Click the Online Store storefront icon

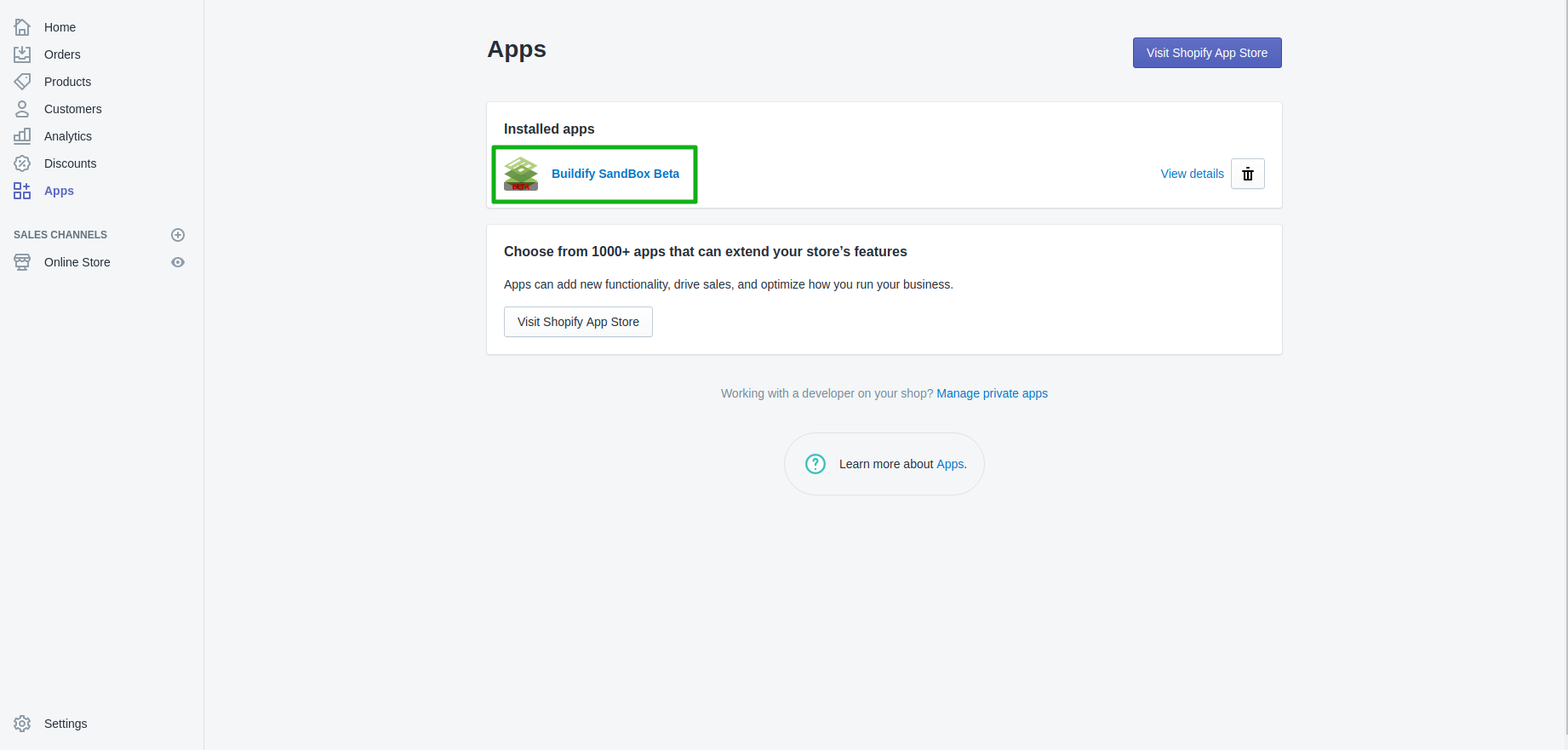22,262
